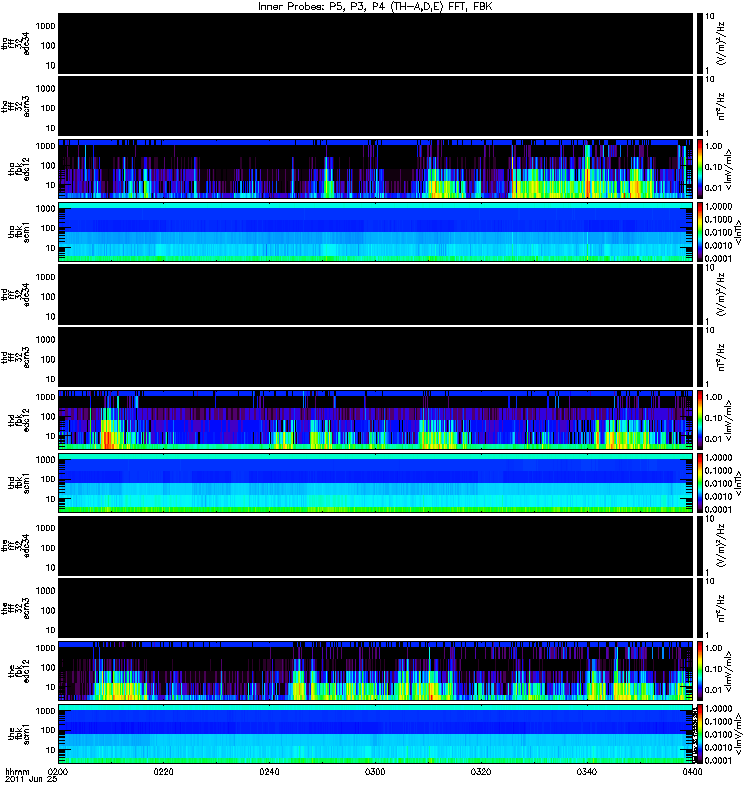750x800 pixels.
Task: Click the '2011 Jun 25' date label
Action: (31, 779)
